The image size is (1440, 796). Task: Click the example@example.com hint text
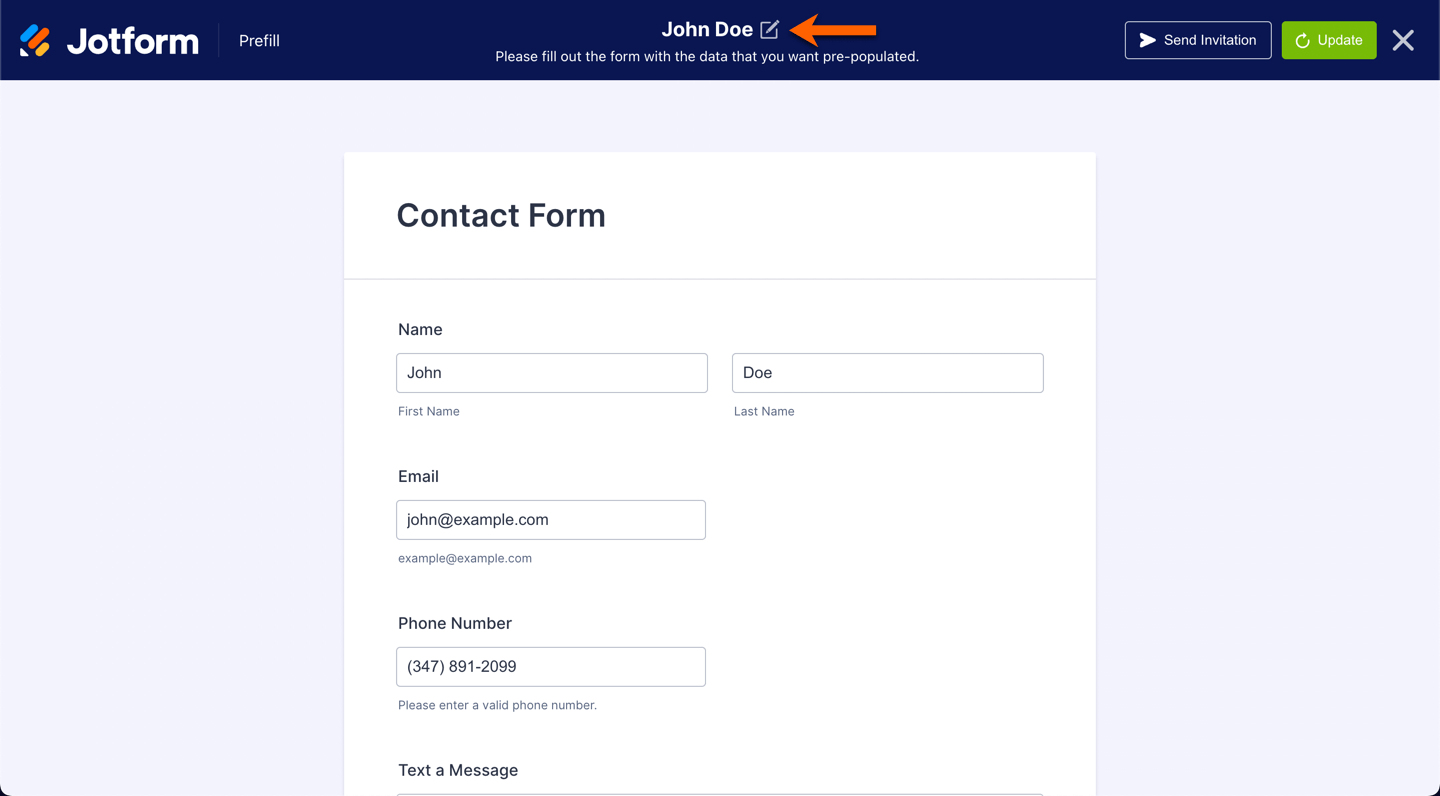(465, 558)
